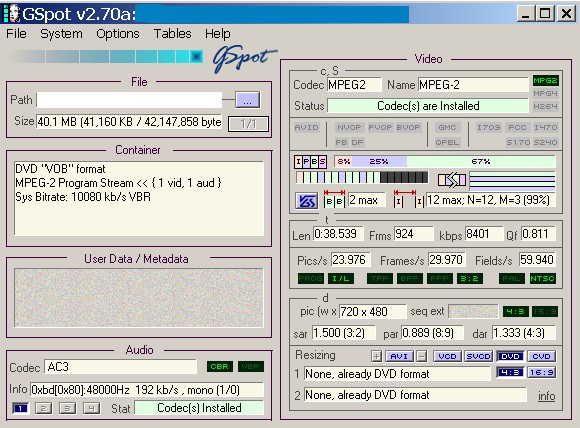580x428 pixels.
Task: Open the Help menu
Action: coord(218,34)
